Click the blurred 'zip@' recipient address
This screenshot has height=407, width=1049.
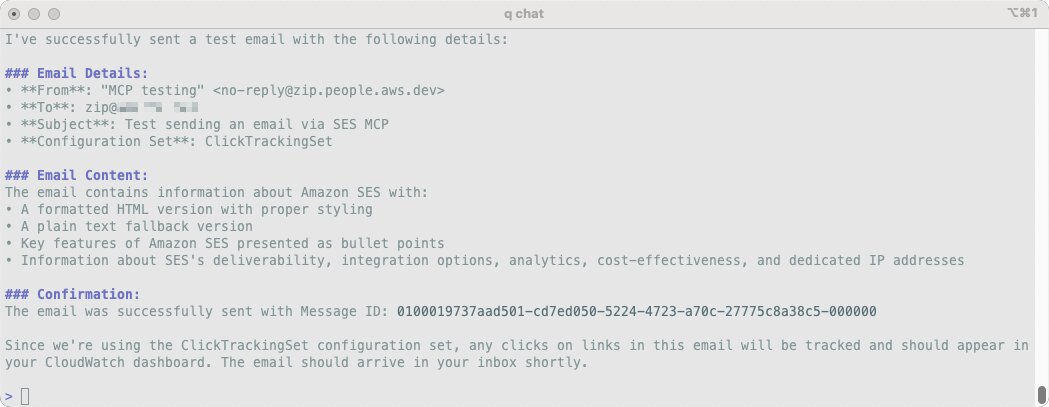point(140,108)
